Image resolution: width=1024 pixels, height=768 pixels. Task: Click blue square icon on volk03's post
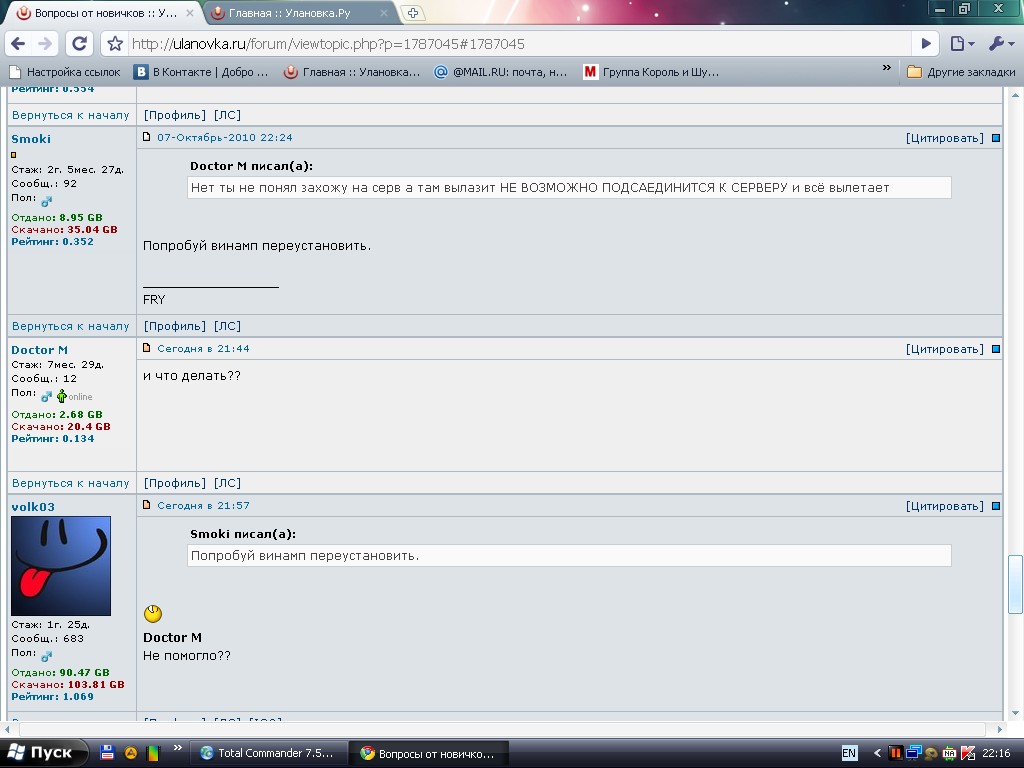(996, 505)
